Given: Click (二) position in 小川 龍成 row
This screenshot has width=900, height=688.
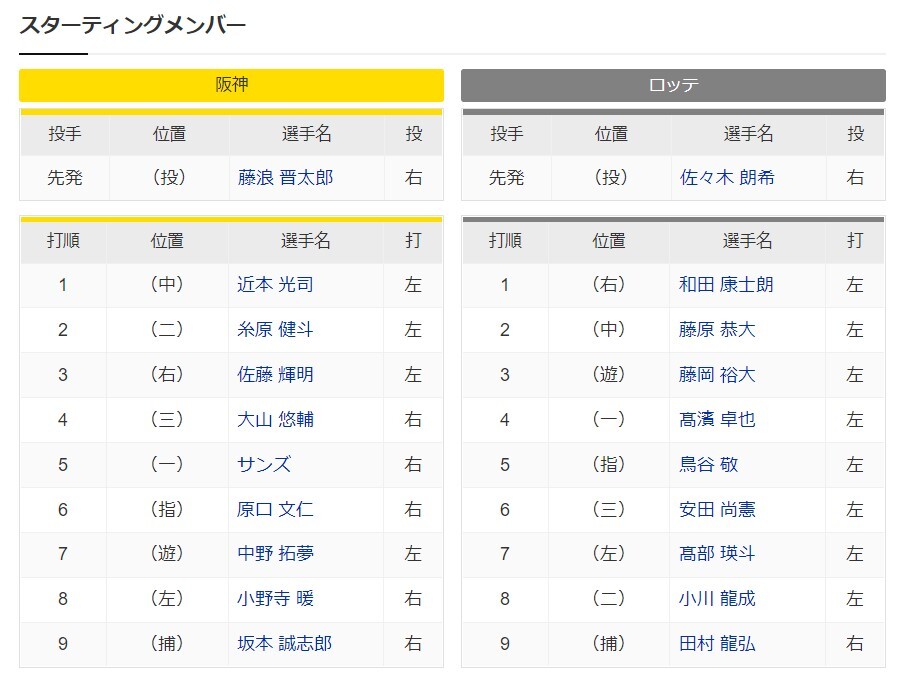Looking at the screenshot, I should point(609,598).
